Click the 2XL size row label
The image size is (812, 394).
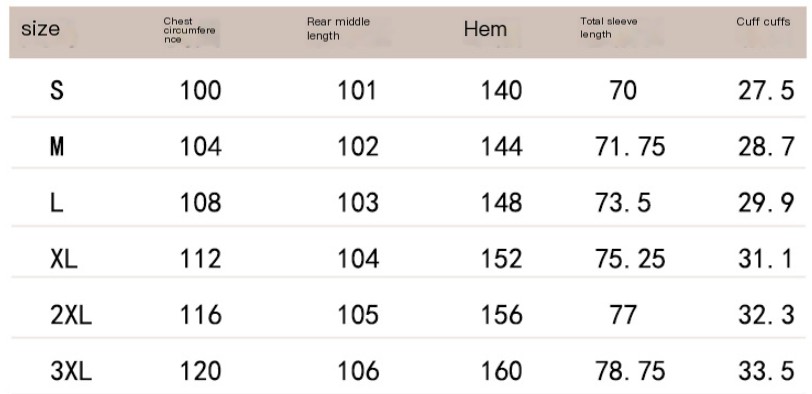(71, 315)
